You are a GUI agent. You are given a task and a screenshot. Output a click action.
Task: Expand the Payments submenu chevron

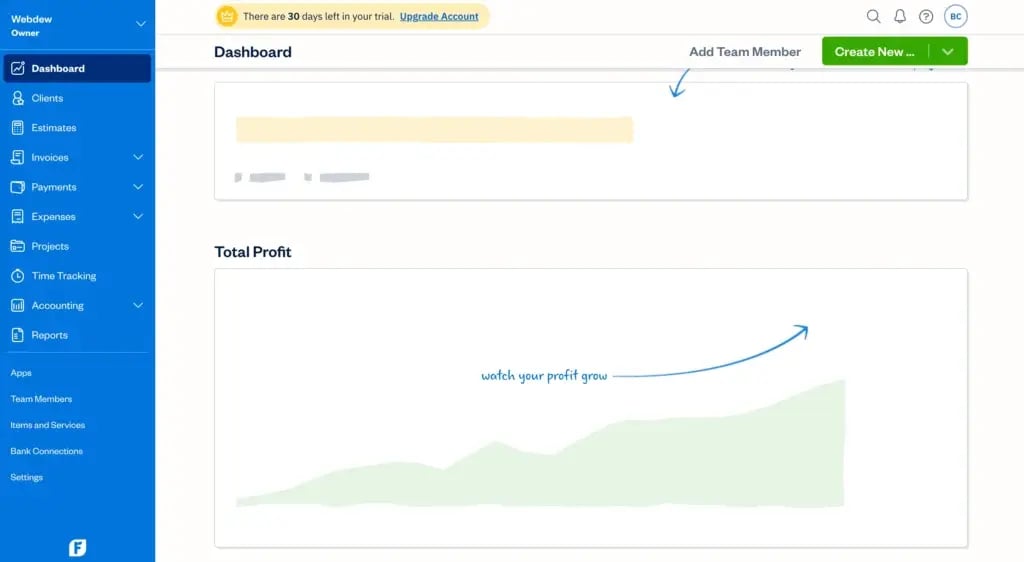click(138, 187)
